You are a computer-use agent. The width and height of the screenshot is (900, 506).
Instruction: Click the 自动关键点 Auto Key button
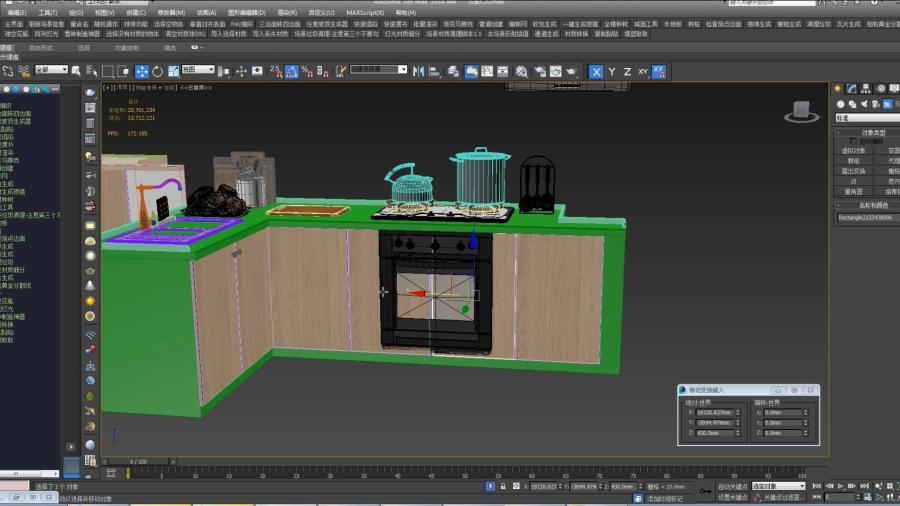tap(732, 486)
